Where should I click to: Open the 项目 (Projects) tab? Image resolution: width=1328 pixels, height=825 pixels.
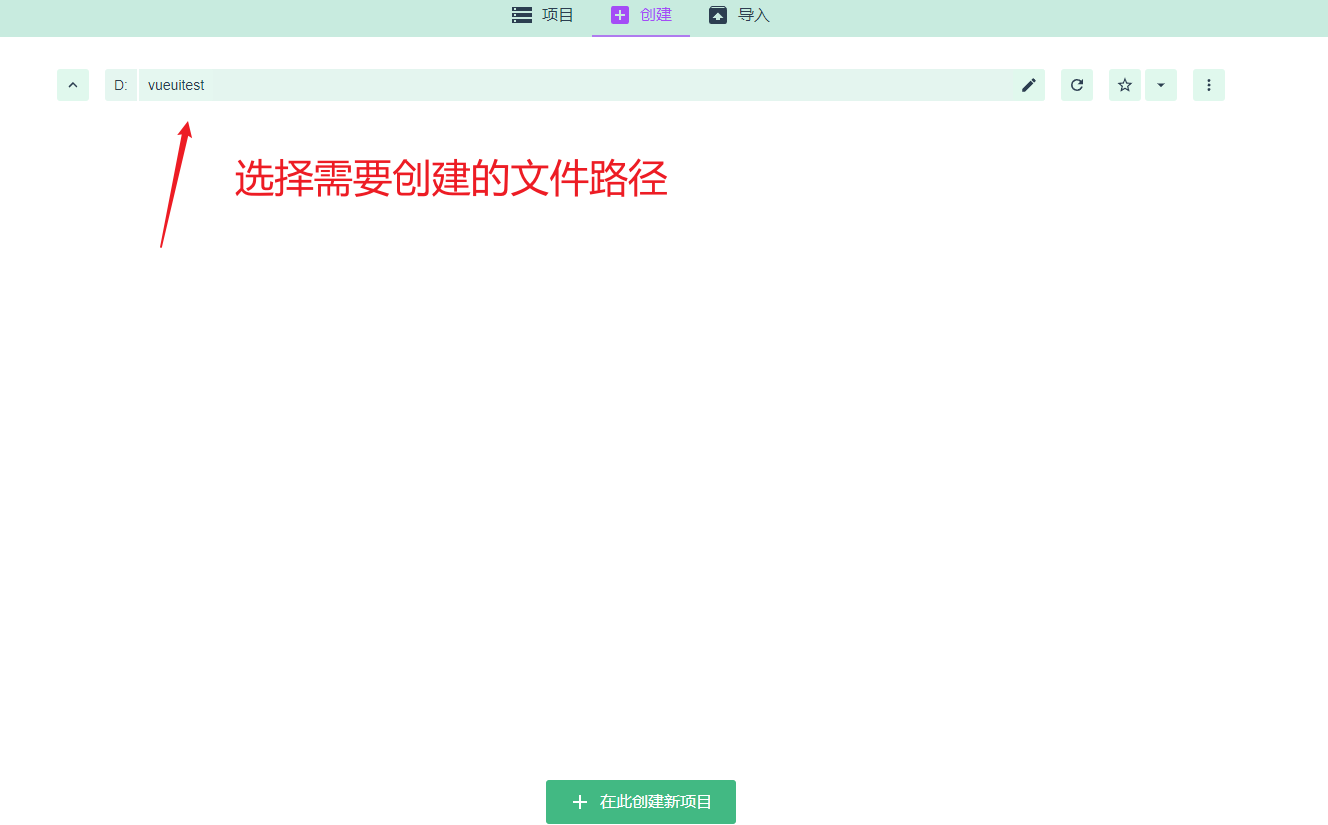(543, 15)
